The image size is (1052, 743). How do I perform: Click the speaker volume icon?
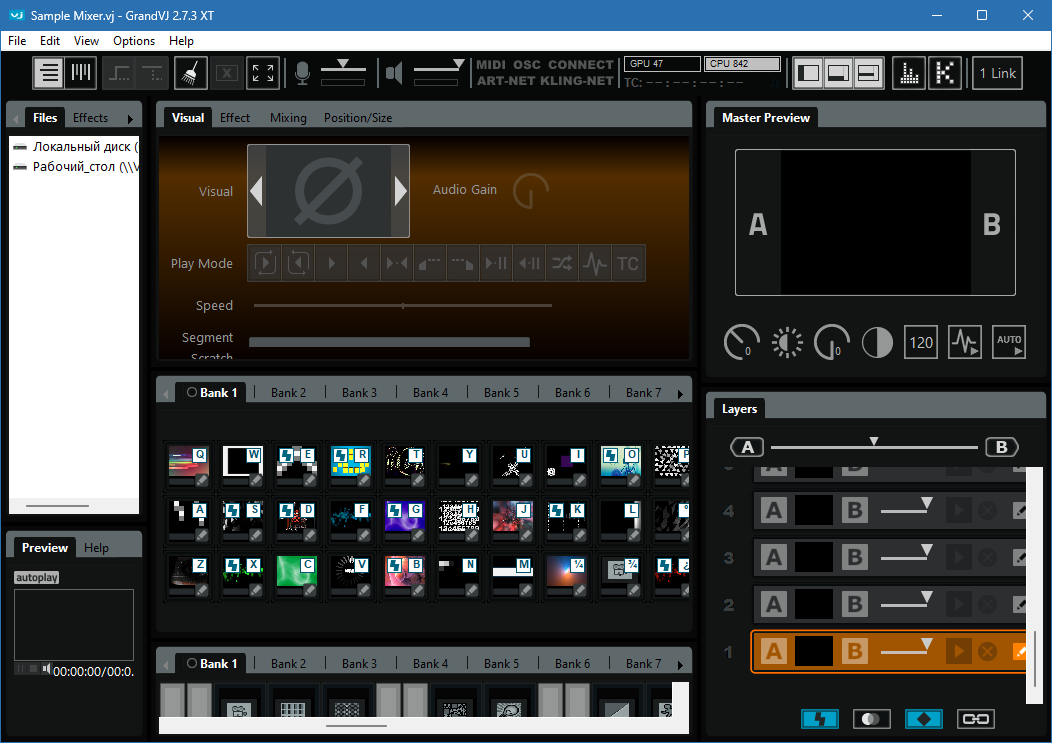tap(394, 73)
